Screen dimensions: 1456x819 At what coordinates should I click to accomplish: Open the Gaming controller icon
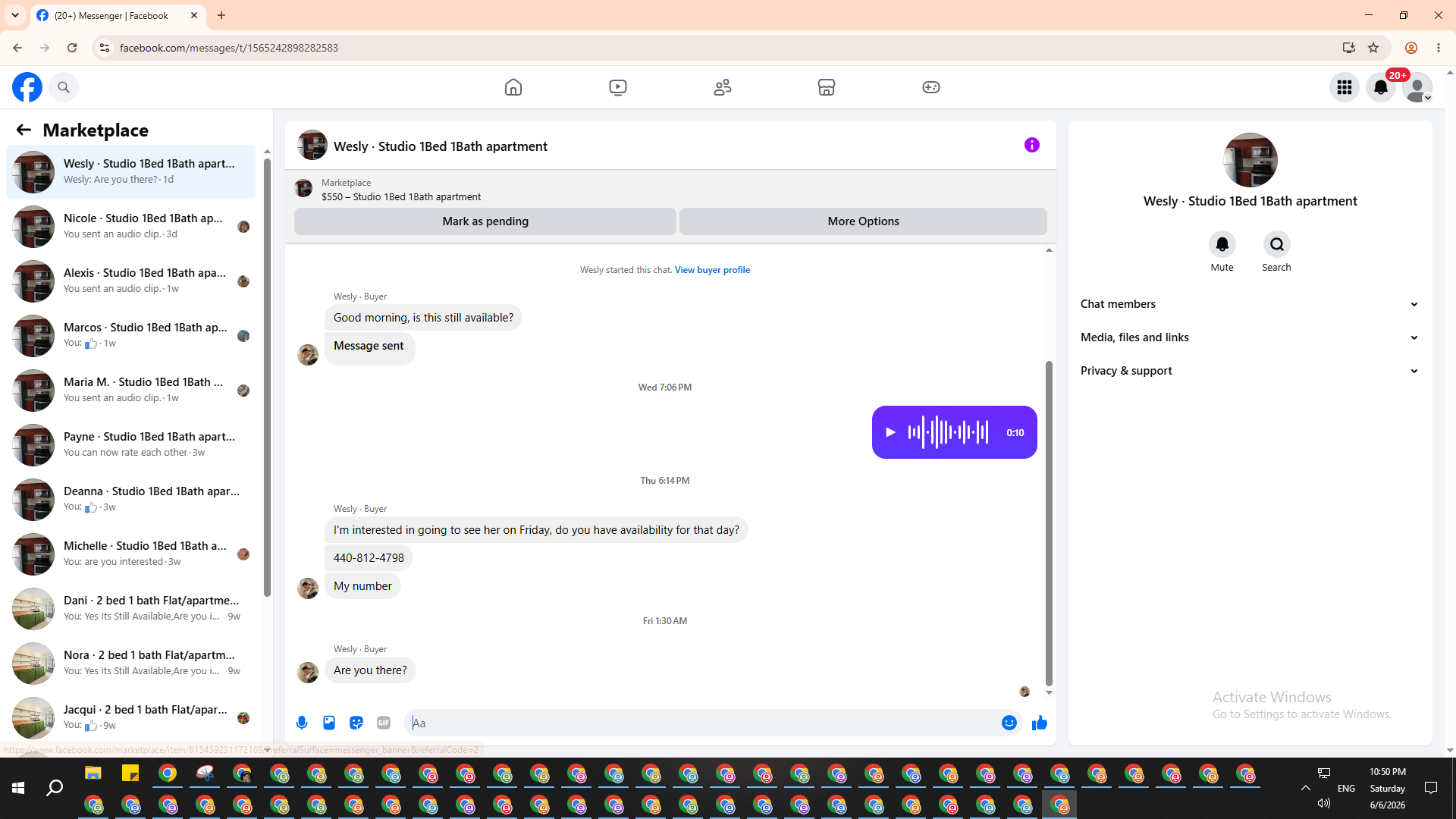[931, 87]
